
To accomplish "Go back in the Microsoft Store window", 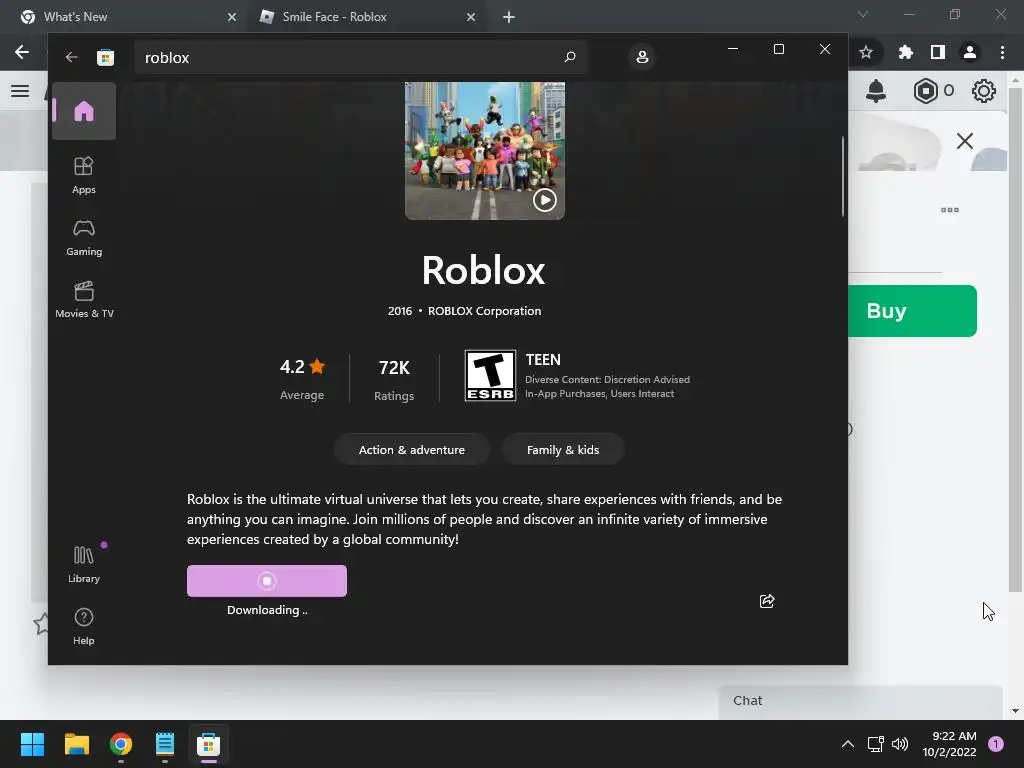I will [72, 57].
